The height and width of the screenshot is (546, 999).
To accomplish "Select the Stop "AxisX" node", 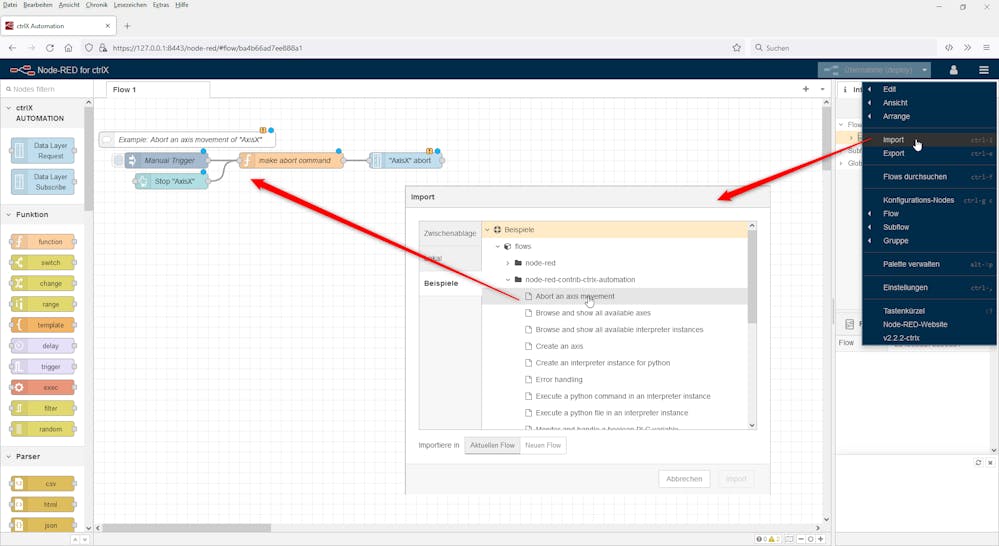I will click(x=171, y=182).
